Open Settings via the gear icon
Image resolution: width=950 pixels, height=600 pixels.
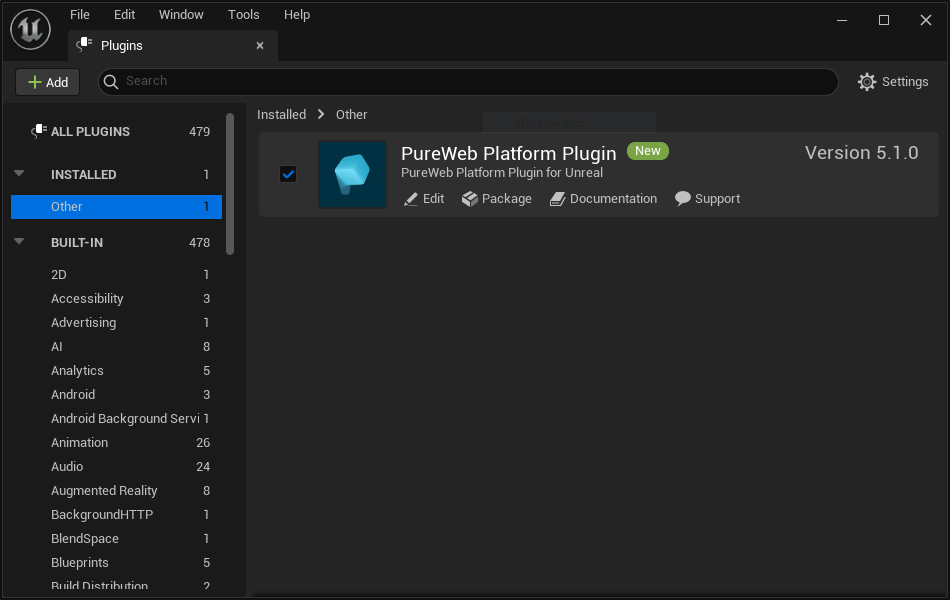(x=866, y=82)
